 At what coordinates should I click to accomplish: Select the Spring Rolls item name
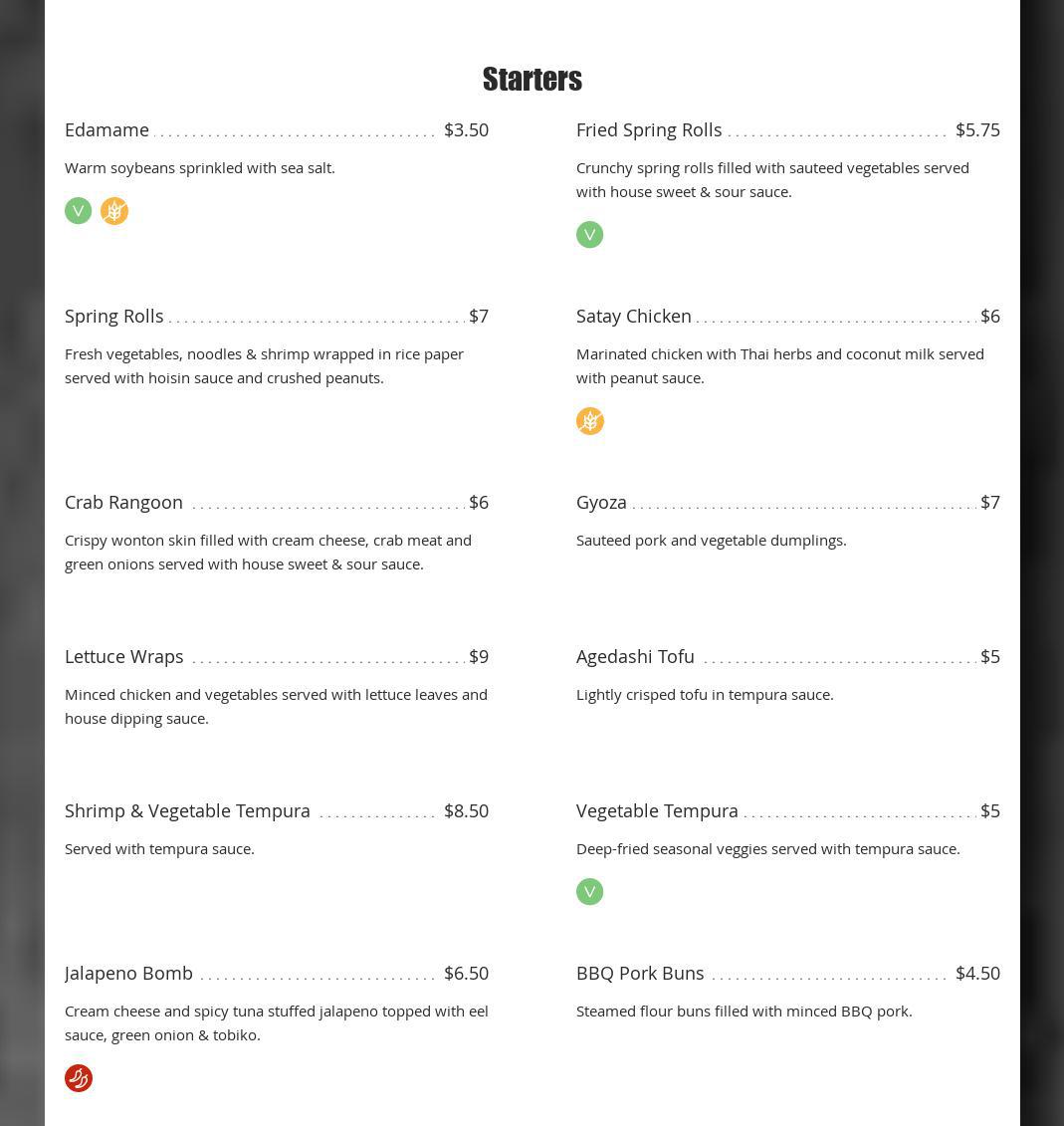[113, 317]
